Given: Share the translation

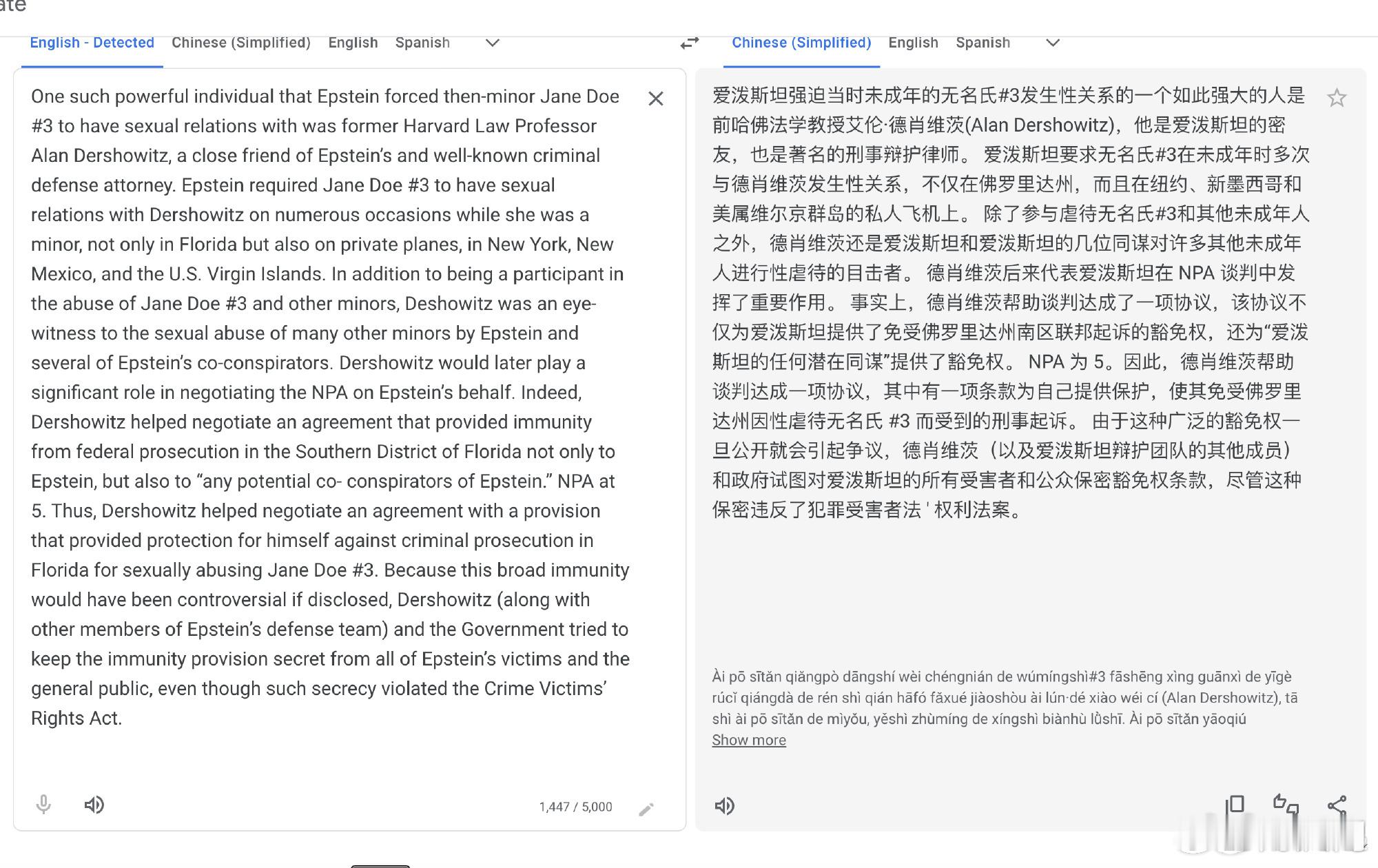Looking at the screenshot, I should click(x=1337, y=805).
